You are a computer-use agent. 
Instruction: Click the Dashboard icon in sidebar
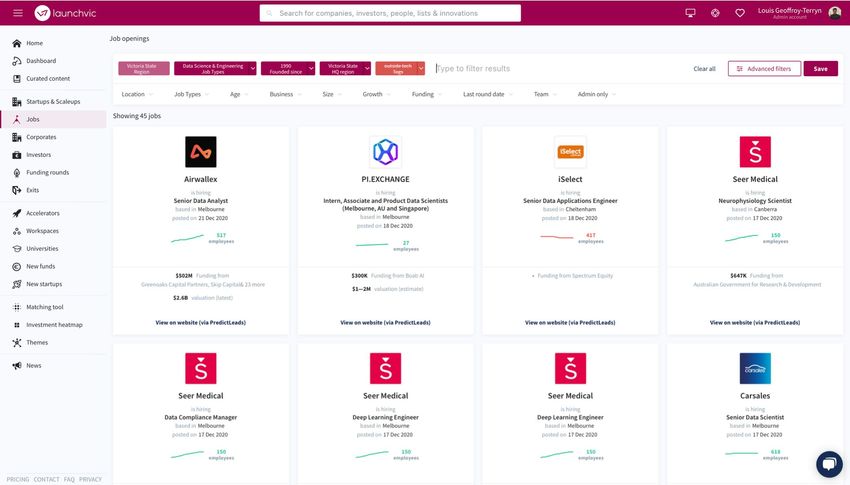click(x=17, y=61)
